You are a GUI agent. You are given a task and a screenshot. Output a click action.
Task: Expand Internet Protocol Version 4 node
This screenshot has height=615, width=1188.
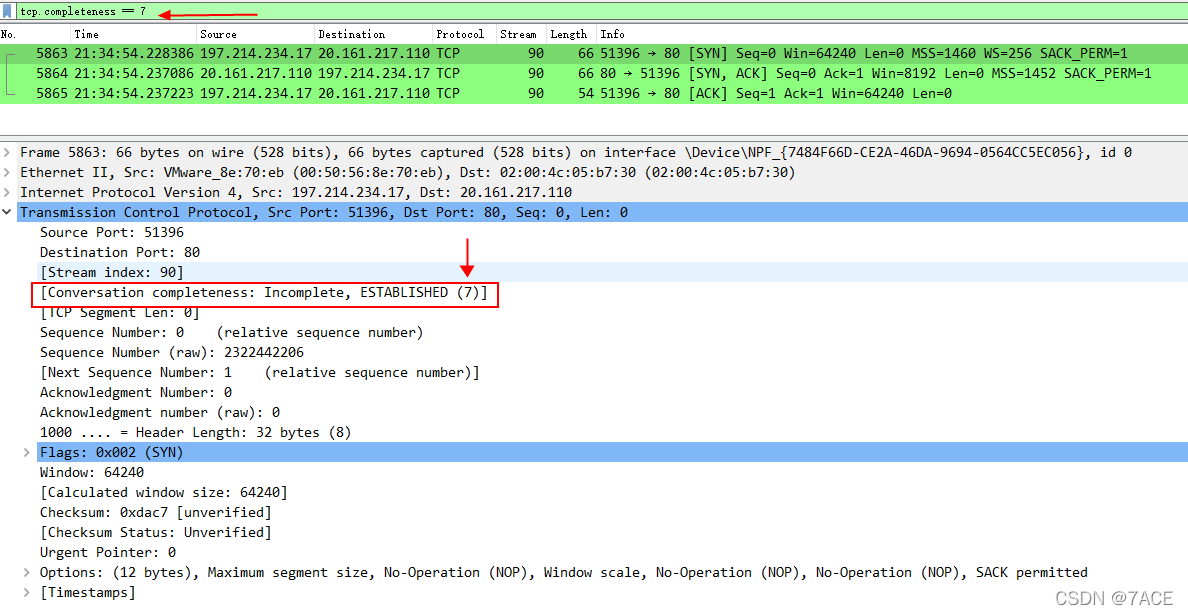[7, 192]
